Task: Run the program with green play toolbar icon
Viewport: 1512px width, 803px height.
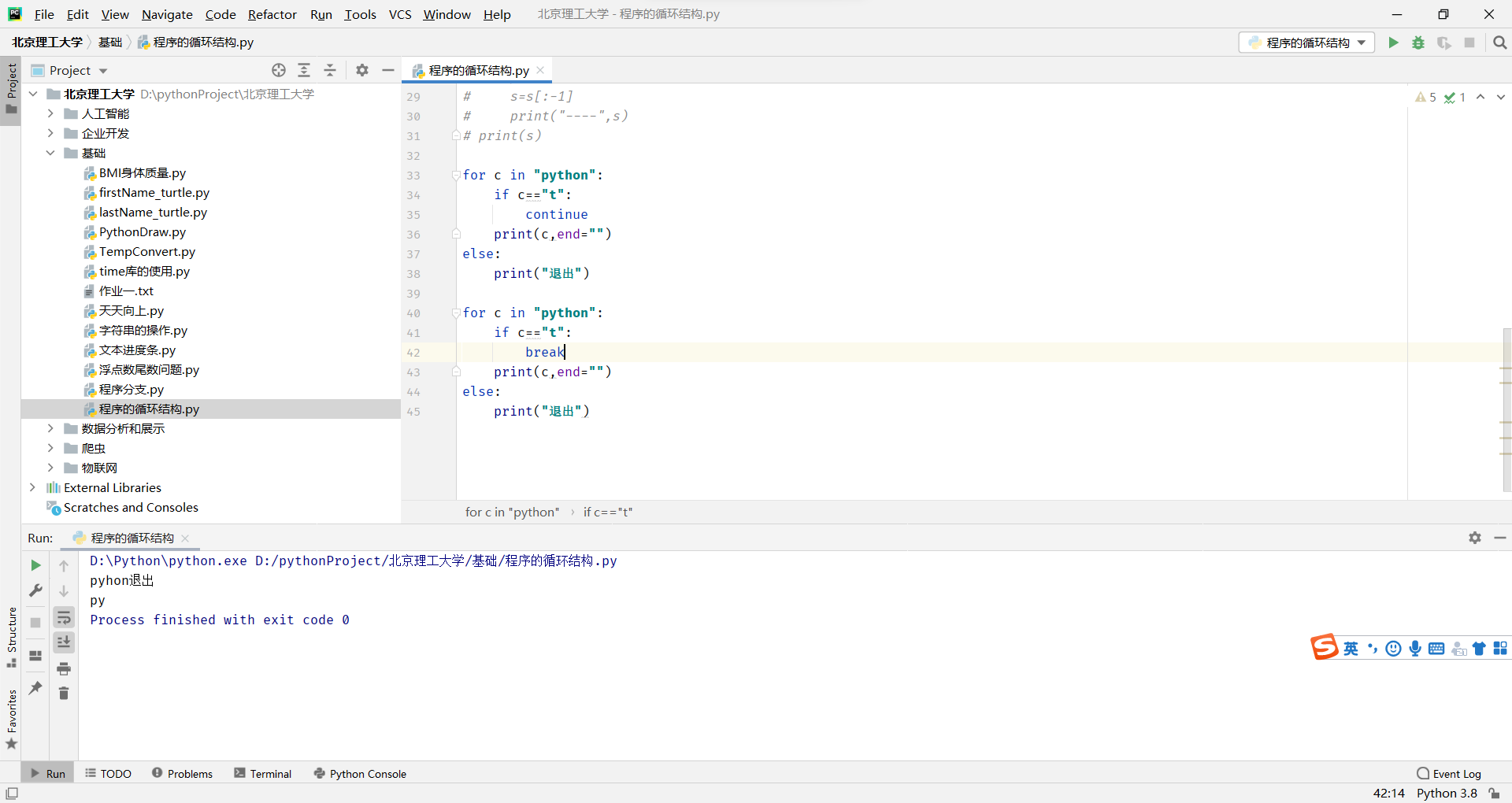Action: (x=1393, y=43)
